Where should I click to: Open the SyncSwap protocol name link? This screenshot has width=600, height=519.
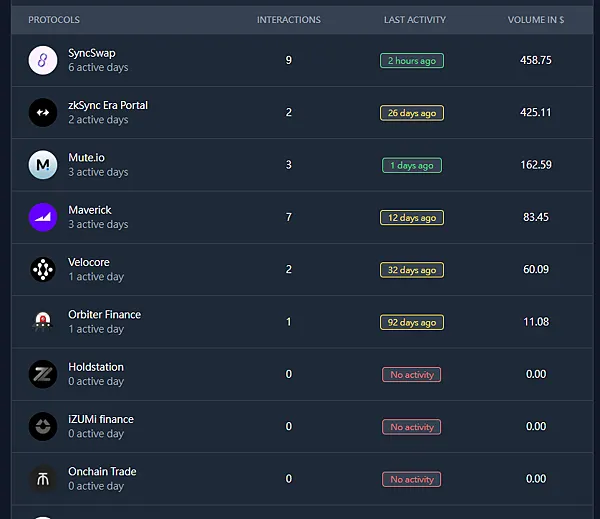[x=89, y=53]
